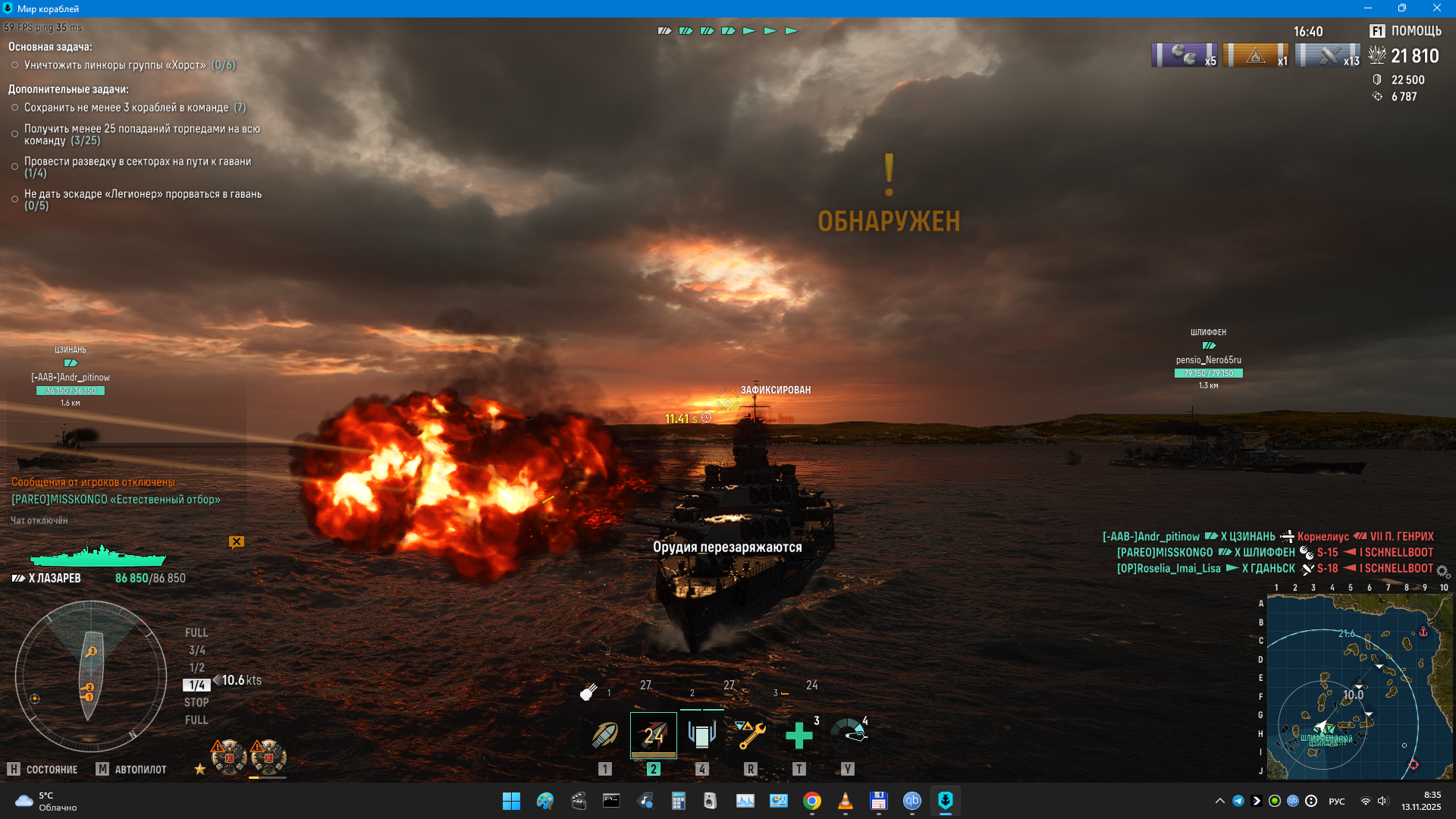Click ally [PAREO]MISSKONGO in team list

point(1164,552)
